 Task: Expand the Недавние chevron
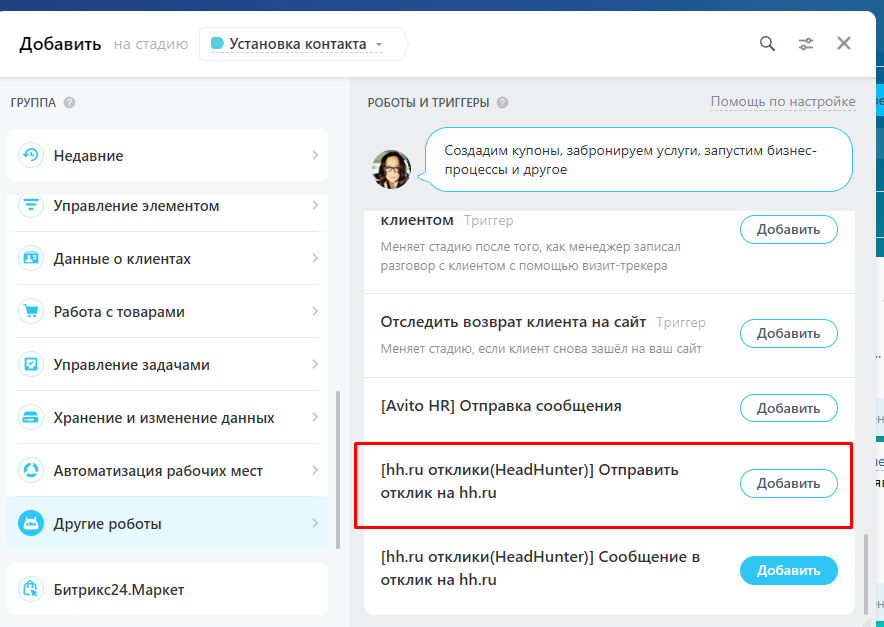315,155
